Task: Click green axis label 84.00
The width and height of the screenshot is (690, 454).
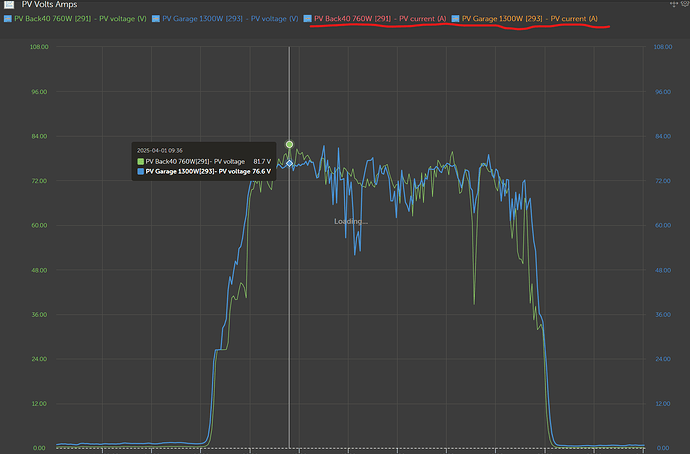Action: point(39,136)
